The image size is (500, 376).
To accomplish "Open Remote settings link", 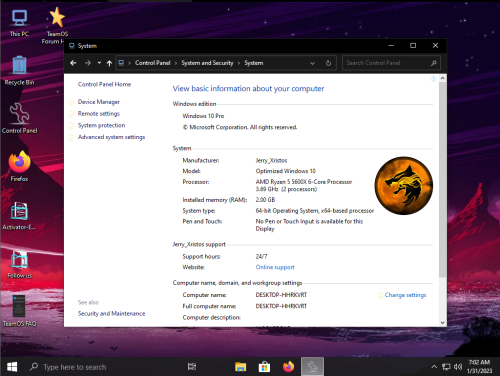I will [99, 114].
